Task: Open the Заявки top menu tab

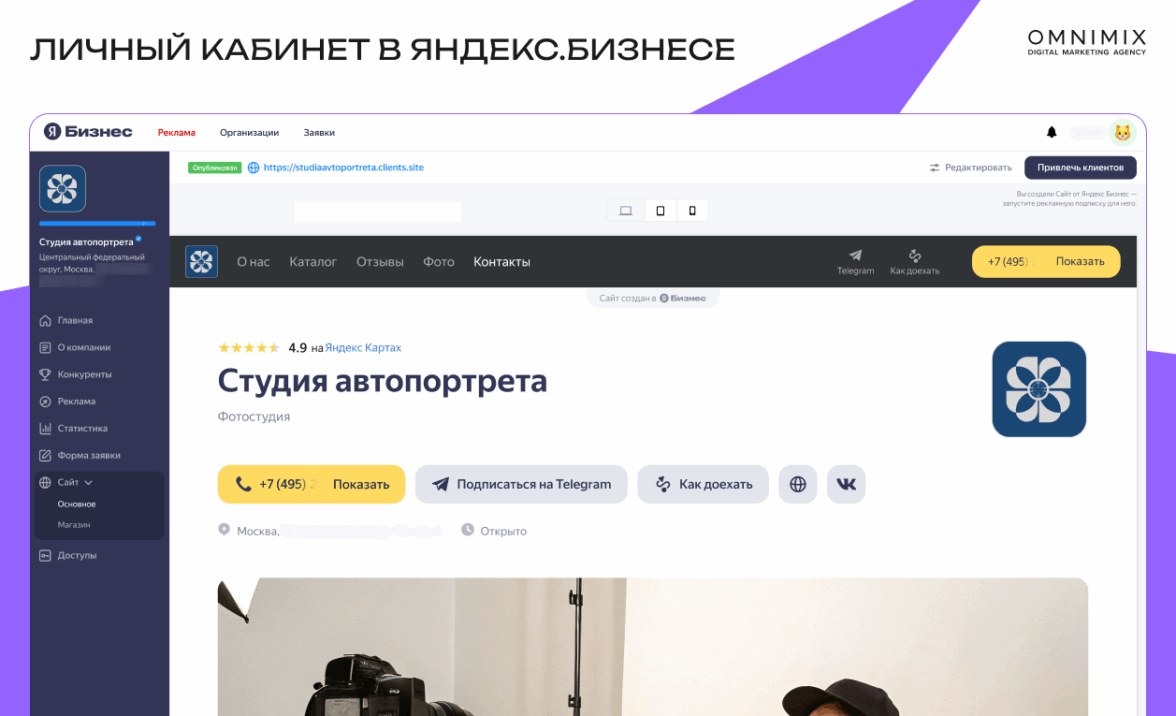Action: pyautogui.click(x=319, y=133)
